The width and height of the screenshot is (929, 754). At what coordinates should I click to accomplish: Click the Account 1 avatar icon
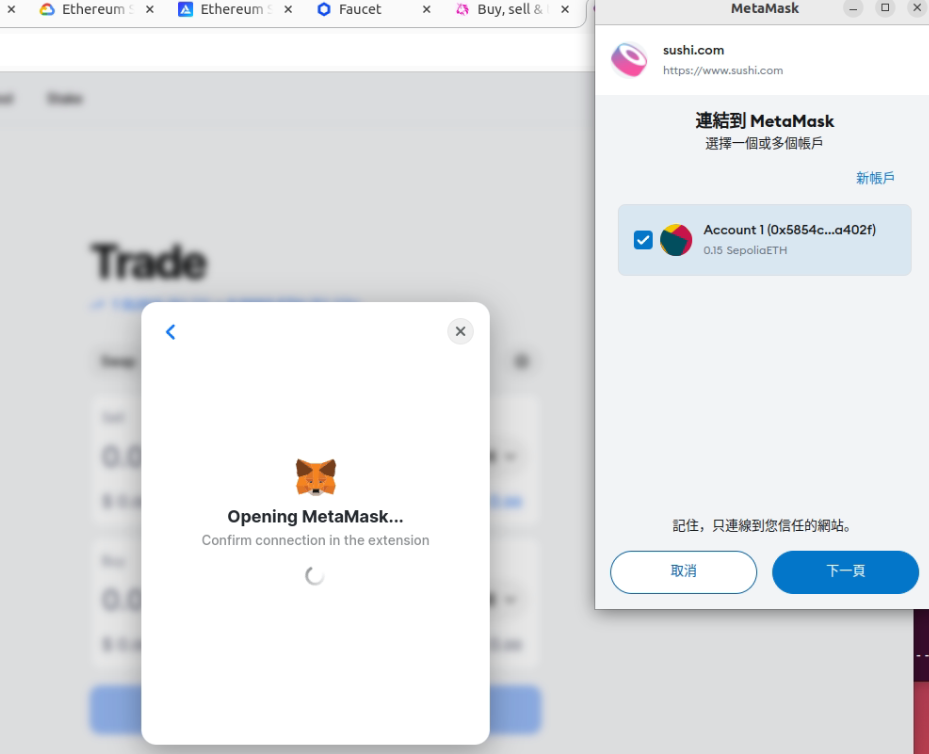pyautogui.click(x=676, y=240)
